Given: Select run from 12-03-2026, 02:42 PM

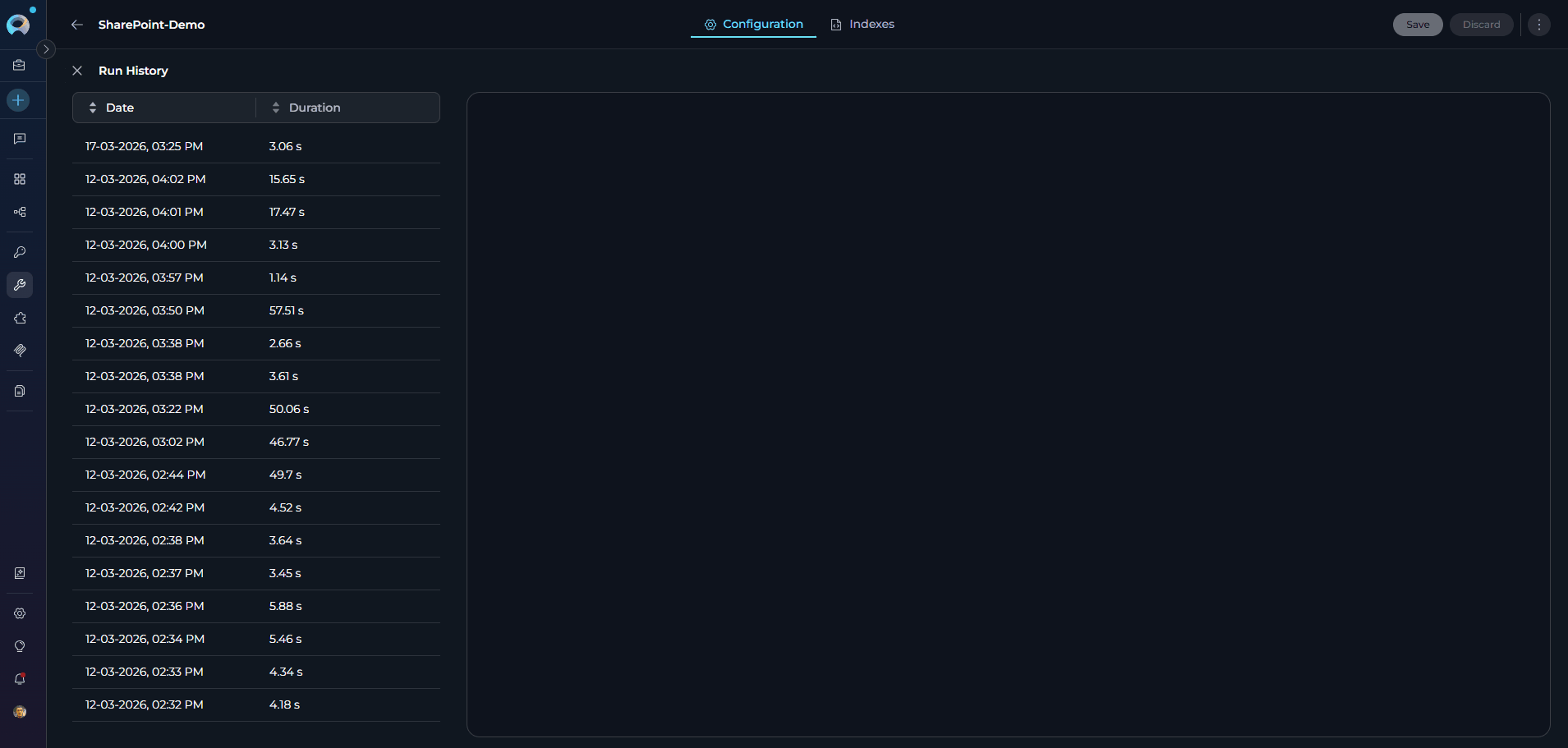Looking at the screenshot, I should (256, 507).
